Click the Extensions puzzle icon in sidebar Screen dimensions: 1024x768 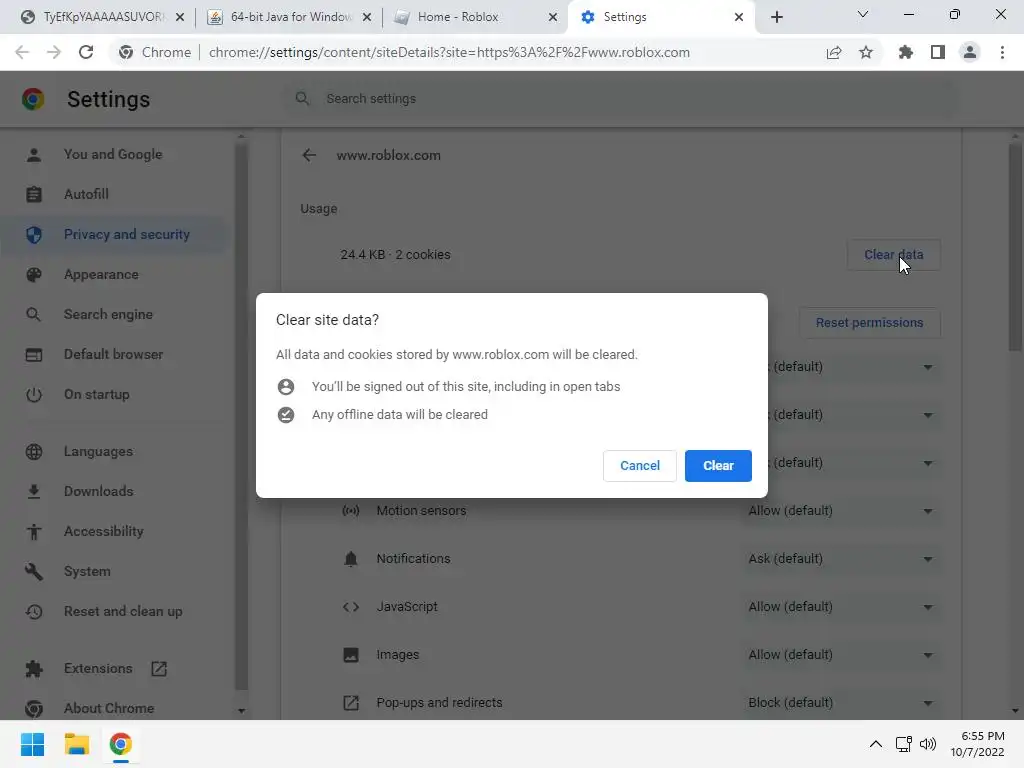[34, 669]
